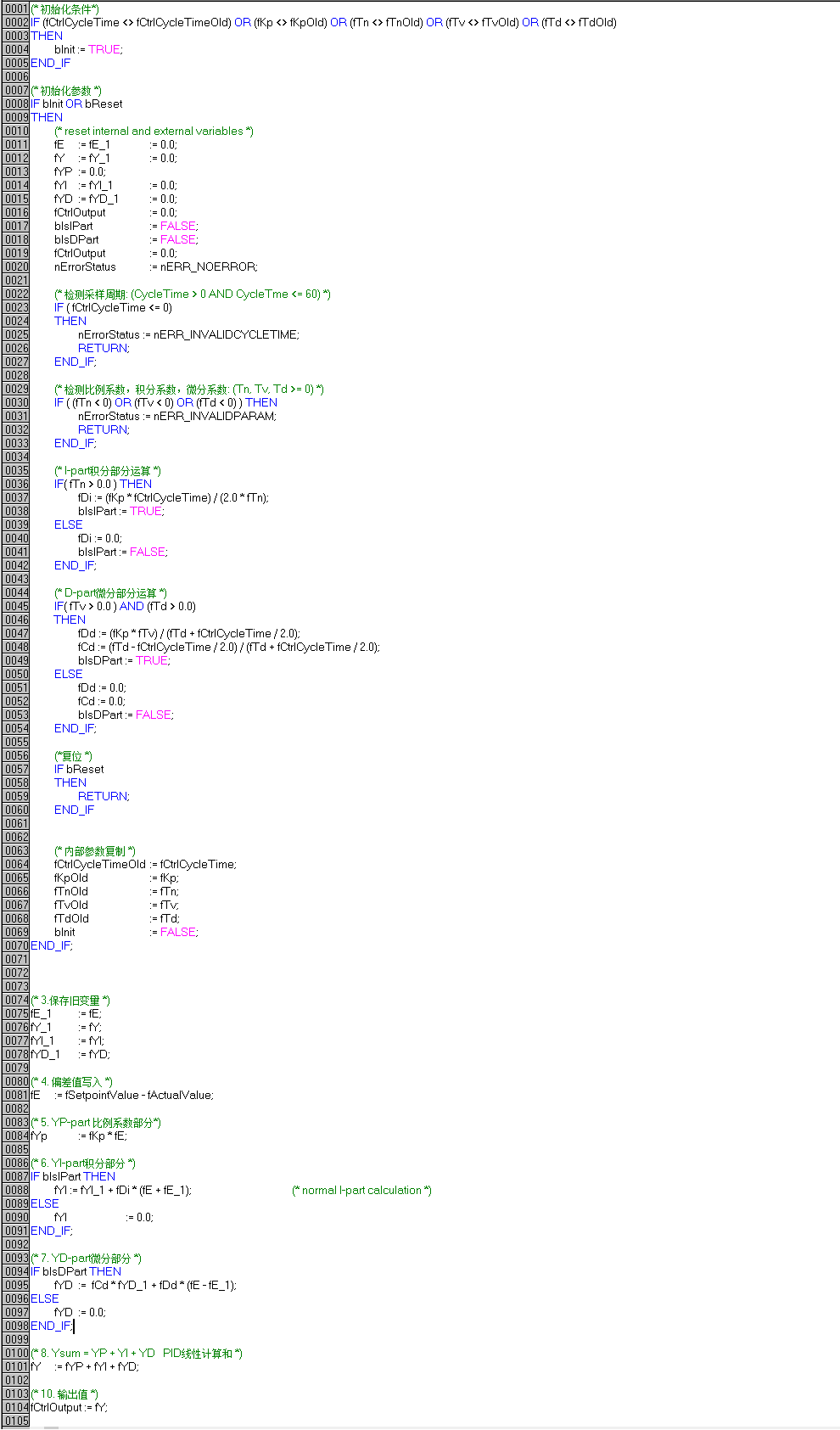Image resolution: width=840 pixels, height=1430 pixels.
Task: Click the 'fE := fSetpointValue - fActualValue' line
Action: [x=122, y=1095]
